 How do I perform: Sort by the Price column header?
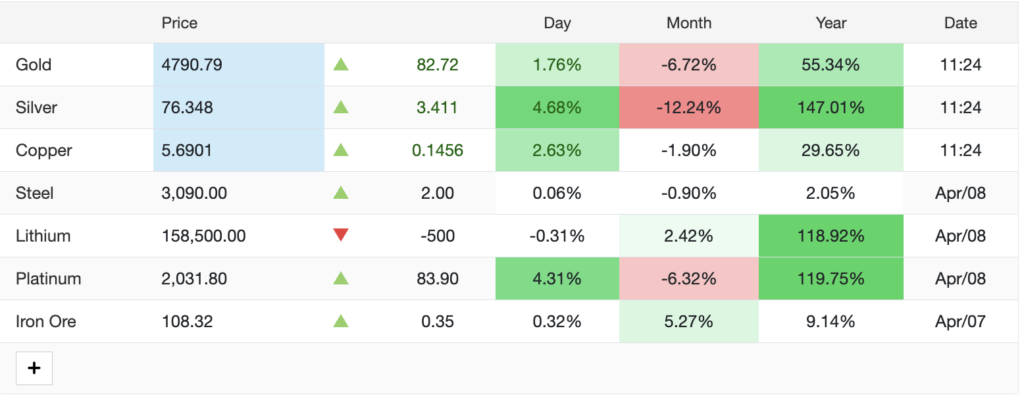180,23
